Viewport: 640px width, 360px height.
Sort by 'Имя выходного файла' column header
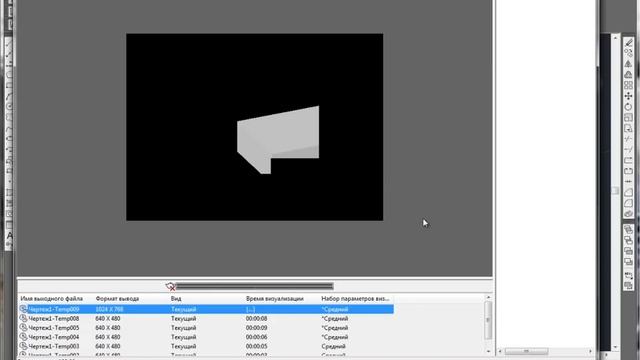(x=51, y=299)
